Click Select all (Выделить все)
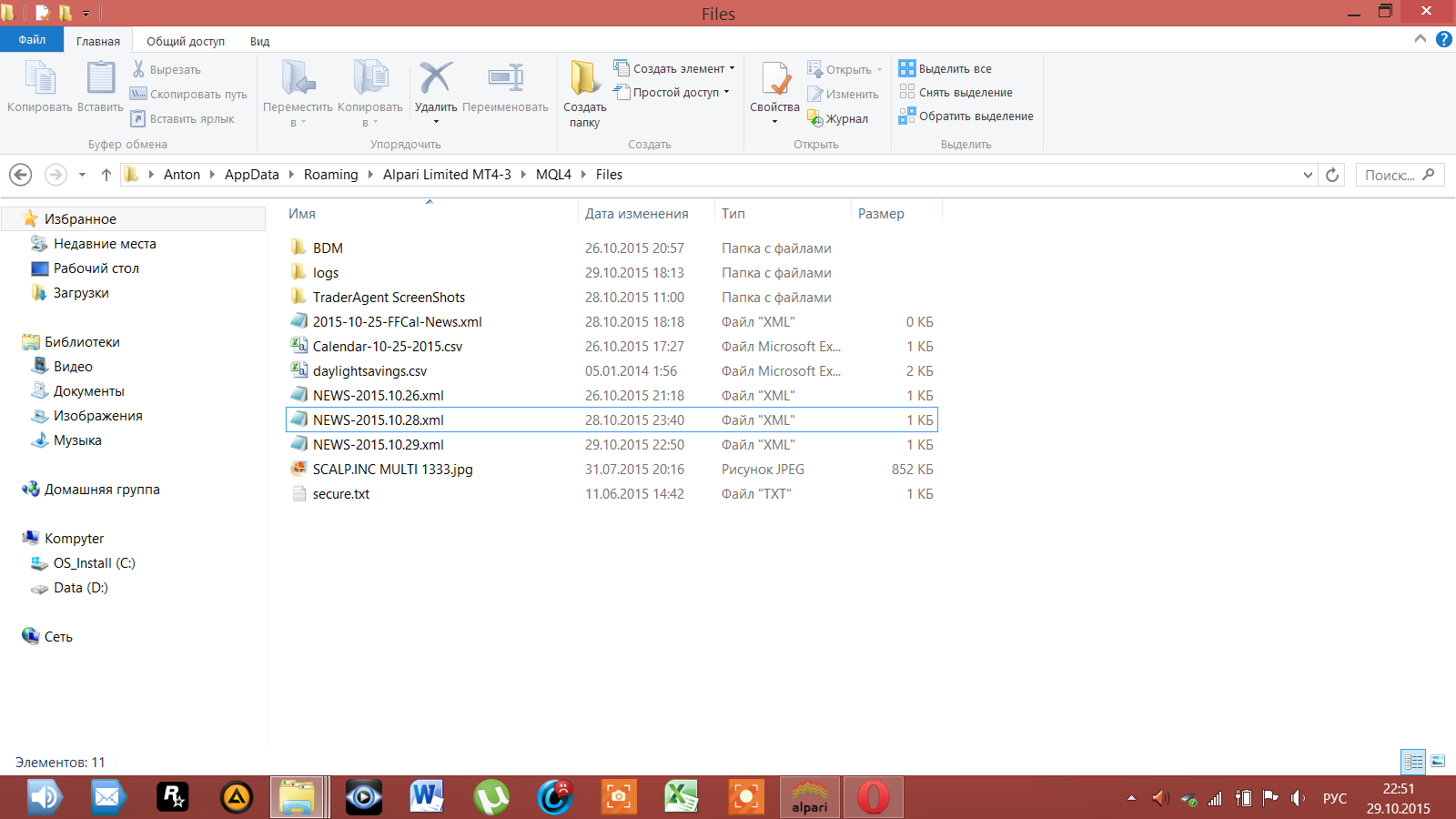 945,68
